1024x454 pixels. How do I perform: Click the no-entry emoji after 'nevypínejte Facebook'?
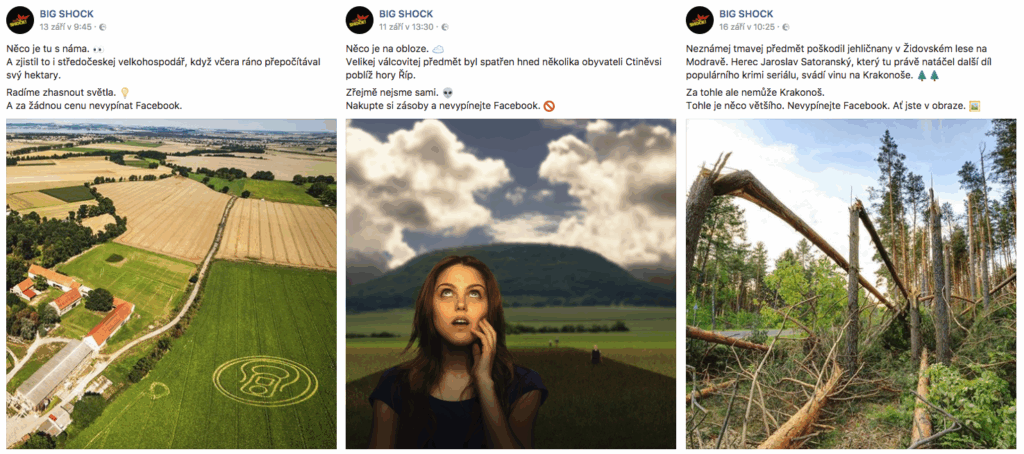(549, 105)
